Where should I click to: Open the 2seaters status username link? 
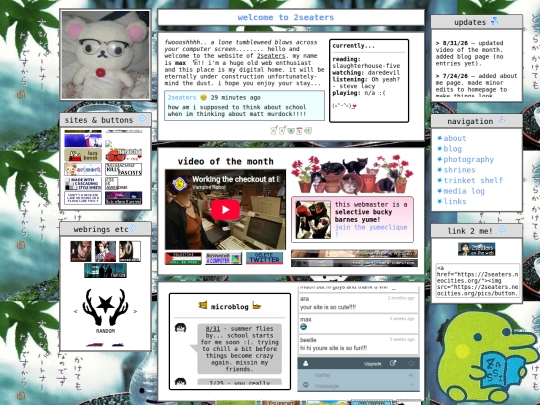click(182, 97)
